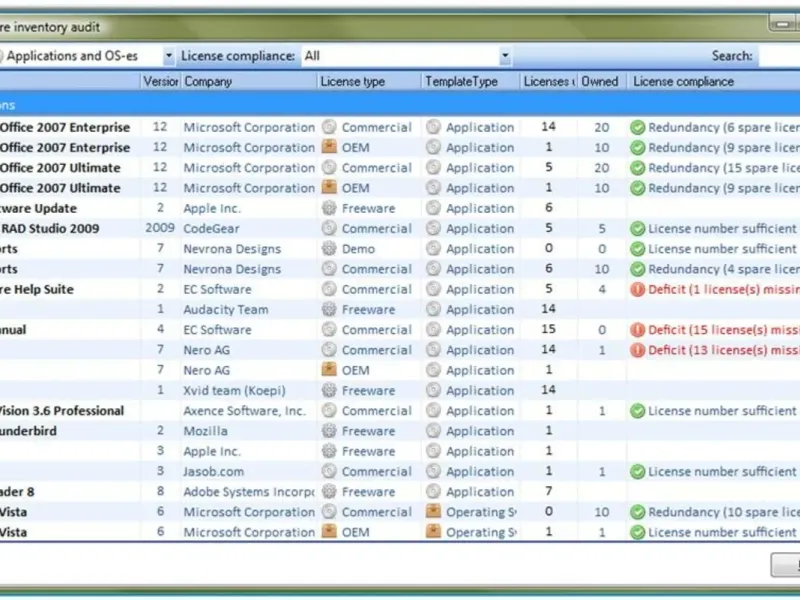Click green check icon beside Redundancy (10 spare
Image resolution: width=800 pixels, height=600 pixels.
[637, 512]
